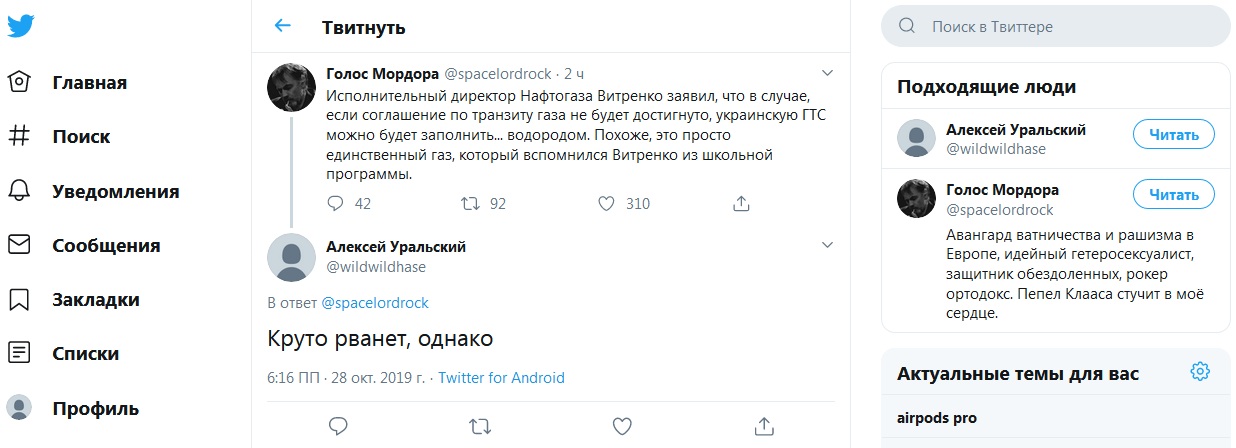The height and width of the screenshot is (448, 1236).
Task: Open trends settings gear icon
Action: (1200, 372)
